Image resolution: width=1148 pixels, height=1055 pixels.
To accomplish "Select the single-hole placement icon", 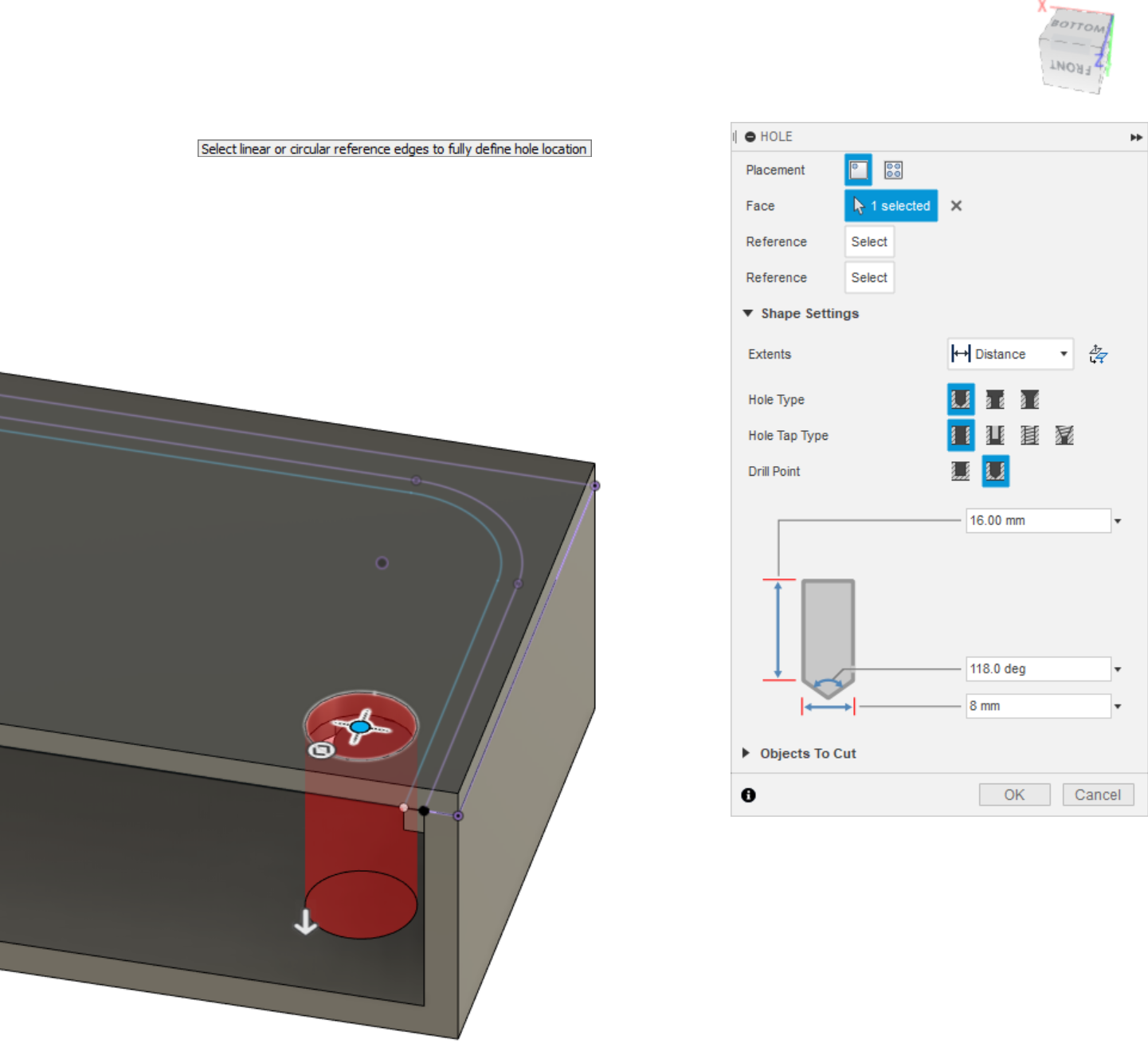I will click(858, 170).
